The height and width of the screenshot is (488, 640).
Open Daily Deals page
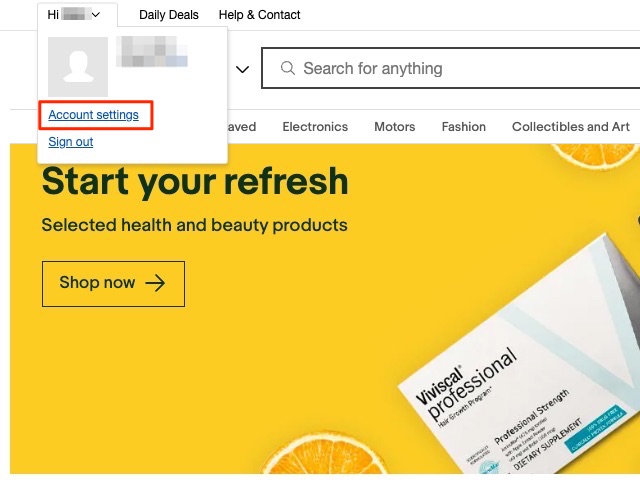(x=169, y=15)
